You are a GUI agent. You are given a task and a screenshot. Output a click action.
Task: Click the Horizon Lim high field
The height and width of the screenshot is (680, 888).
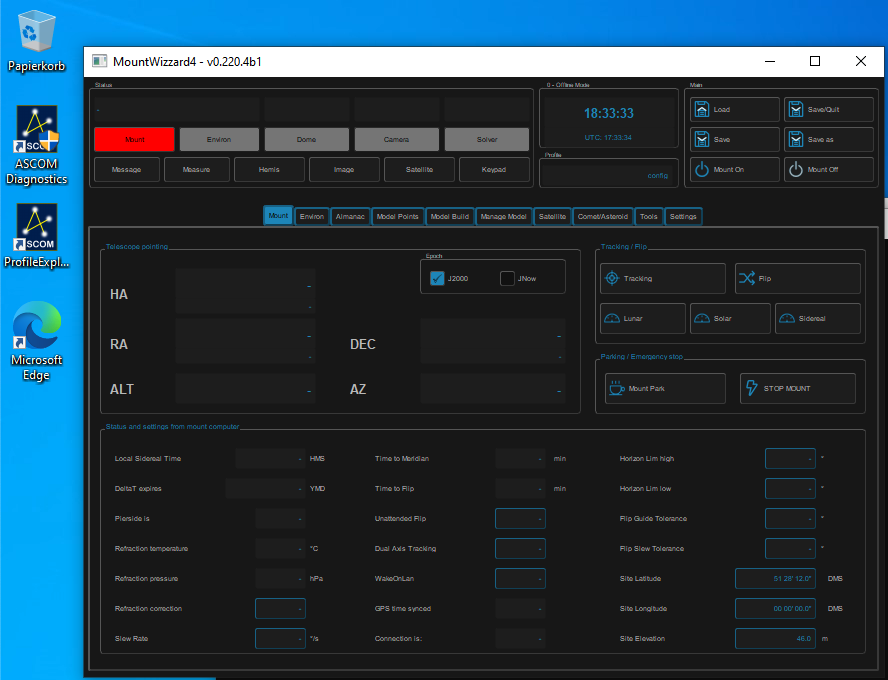point(790,459)
